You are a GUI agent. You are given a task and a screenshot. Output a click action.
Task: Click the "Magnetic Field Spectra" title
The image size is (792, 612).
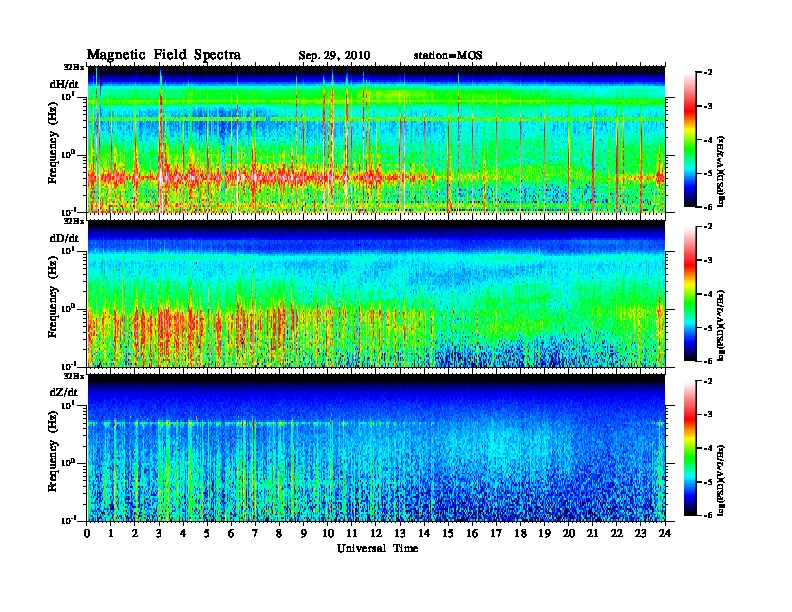click(164, 55)
